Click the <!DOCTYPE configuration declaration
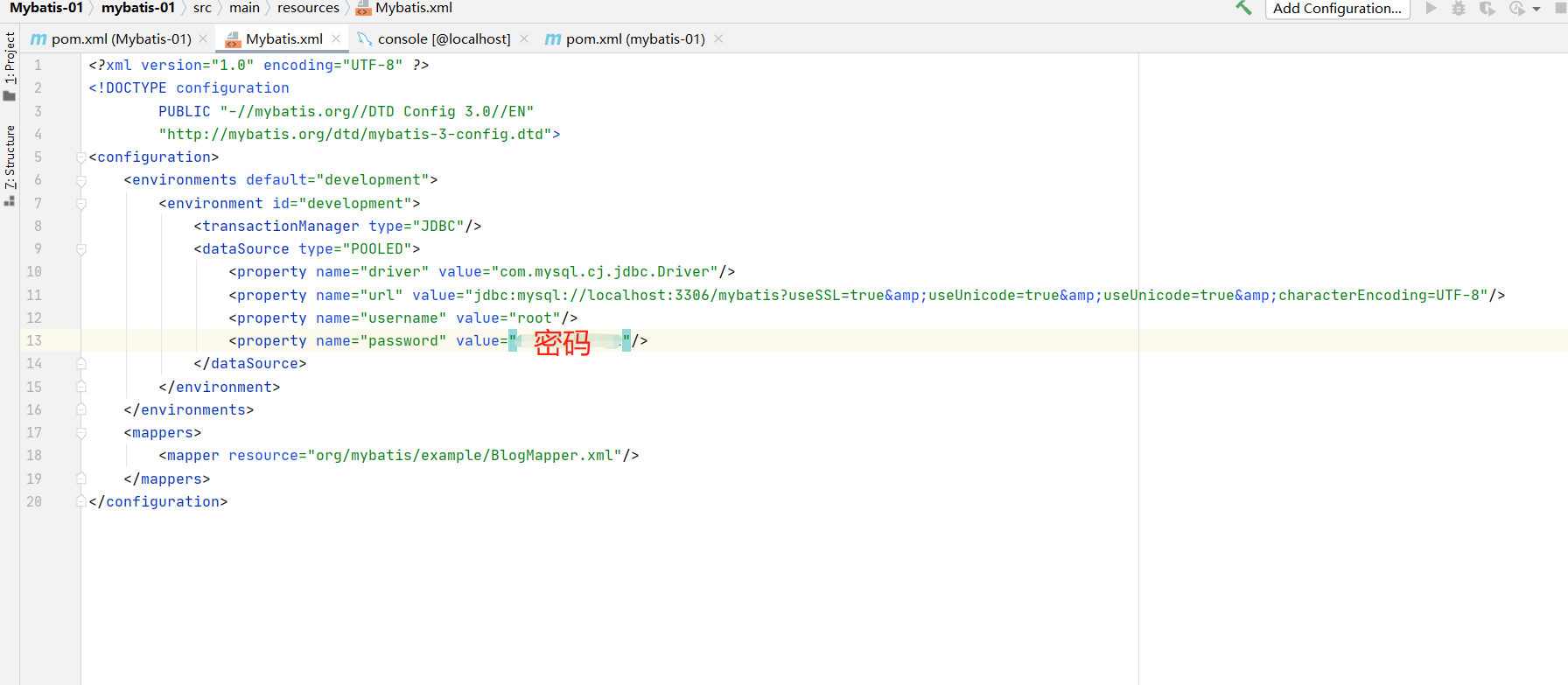The image size is (1568, 685). point(189,88)
